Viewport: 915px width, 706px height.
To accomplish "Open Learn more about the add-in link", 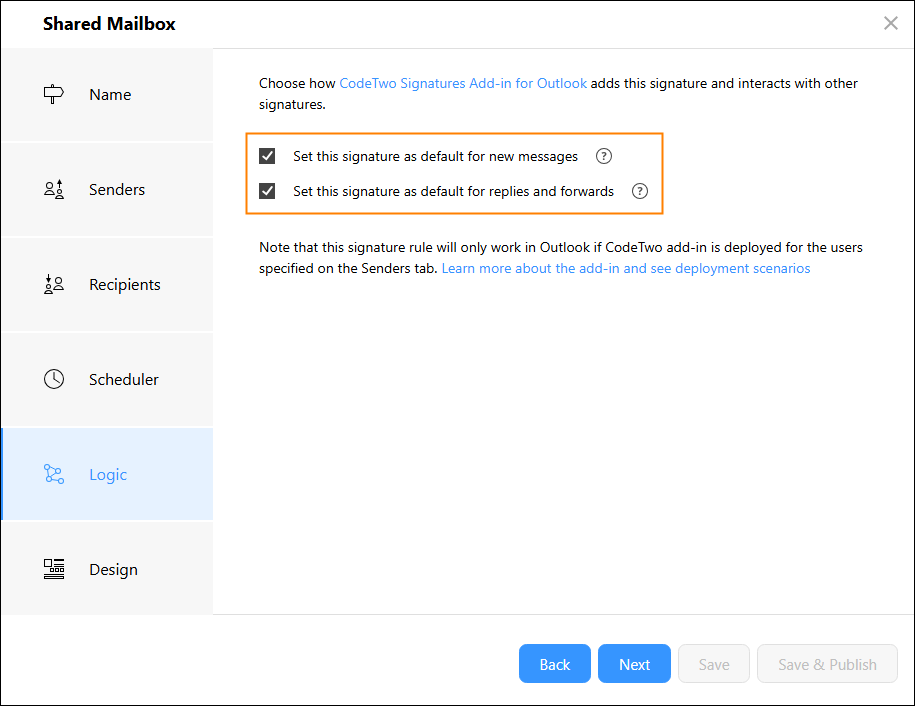I will (x=626, y=268).
